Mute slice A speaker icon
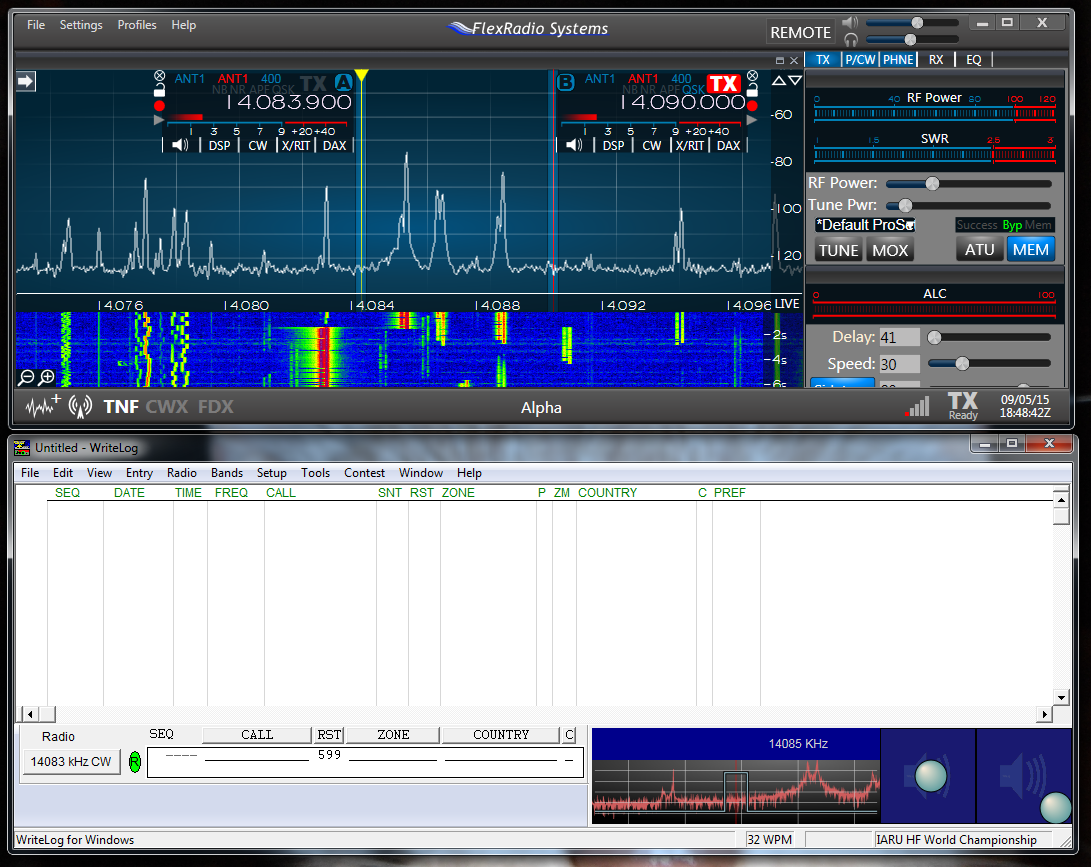Viewport: 1091px width, 867px height. click(x=180, y=145)
